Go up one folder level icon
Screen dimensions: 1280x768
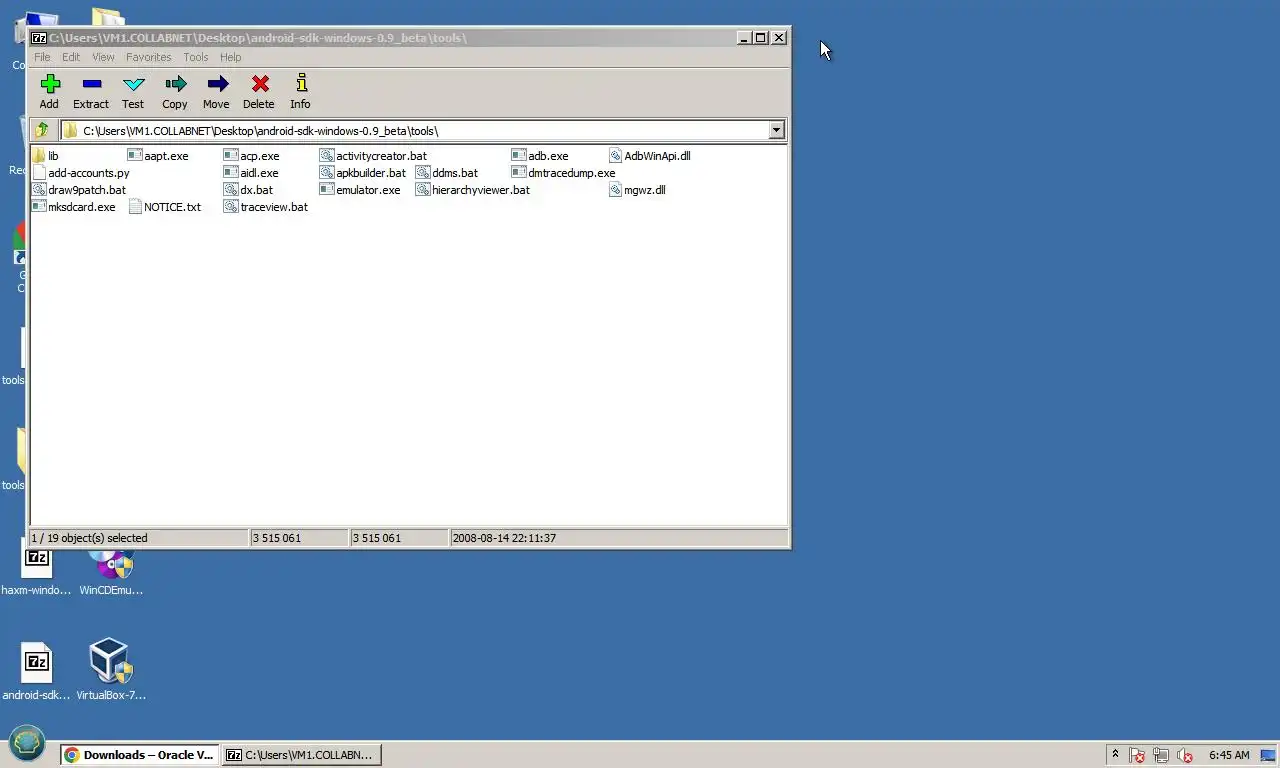[42, 130]
